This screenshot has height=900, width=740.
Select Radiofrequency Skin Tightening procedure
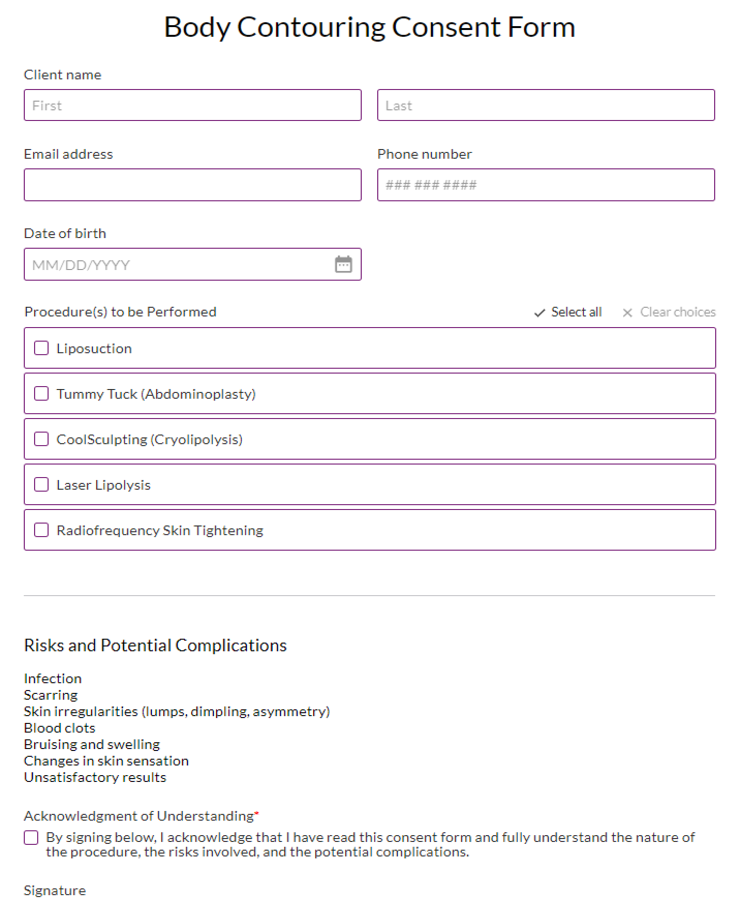click(41, 530)
